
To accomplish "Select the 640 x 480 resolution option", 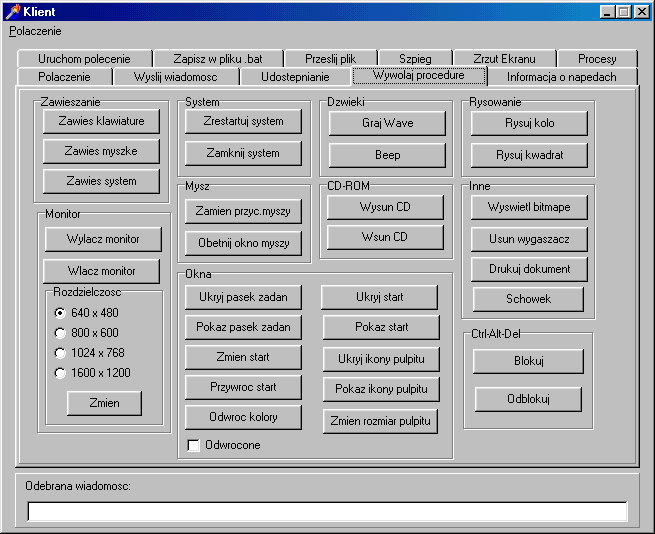I will pos(61,313).
